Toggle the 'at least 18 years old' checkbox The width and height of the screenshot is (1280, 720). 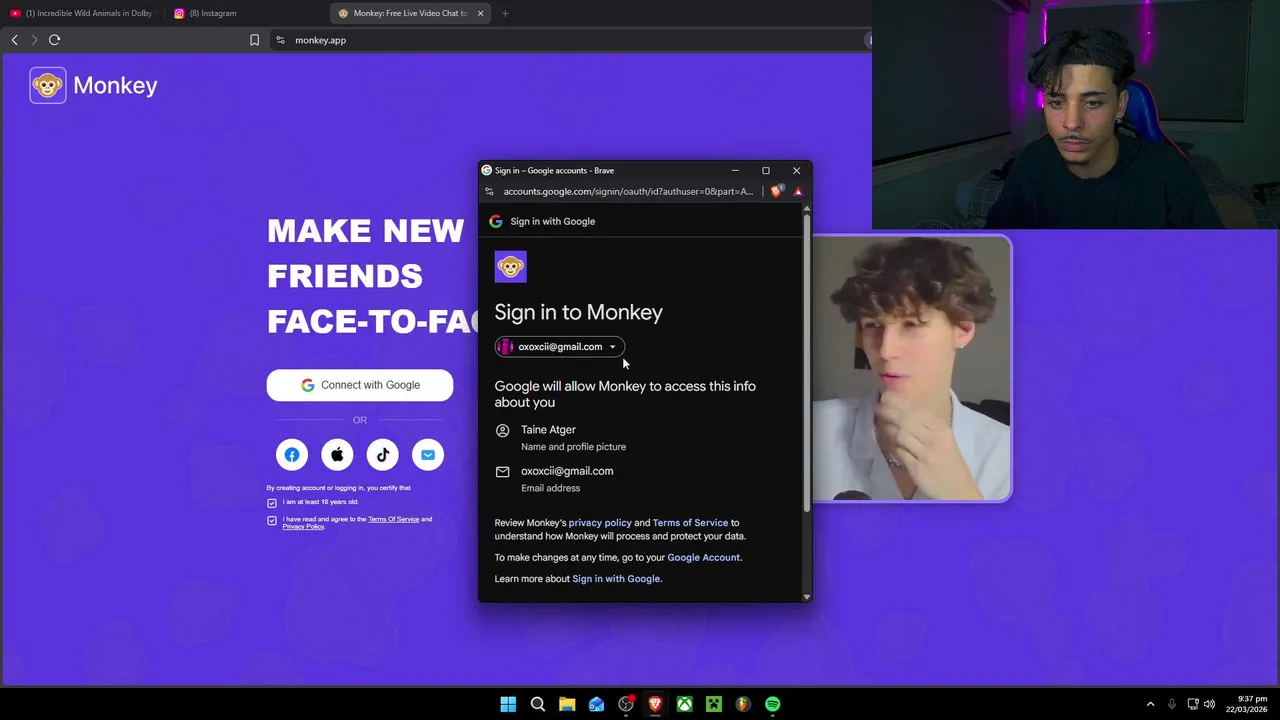[x=272, y=503]
